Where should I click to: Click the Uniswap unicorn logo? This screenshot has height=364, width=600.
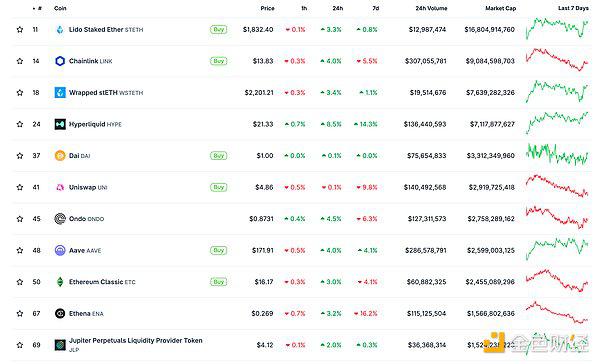(60, 187)
